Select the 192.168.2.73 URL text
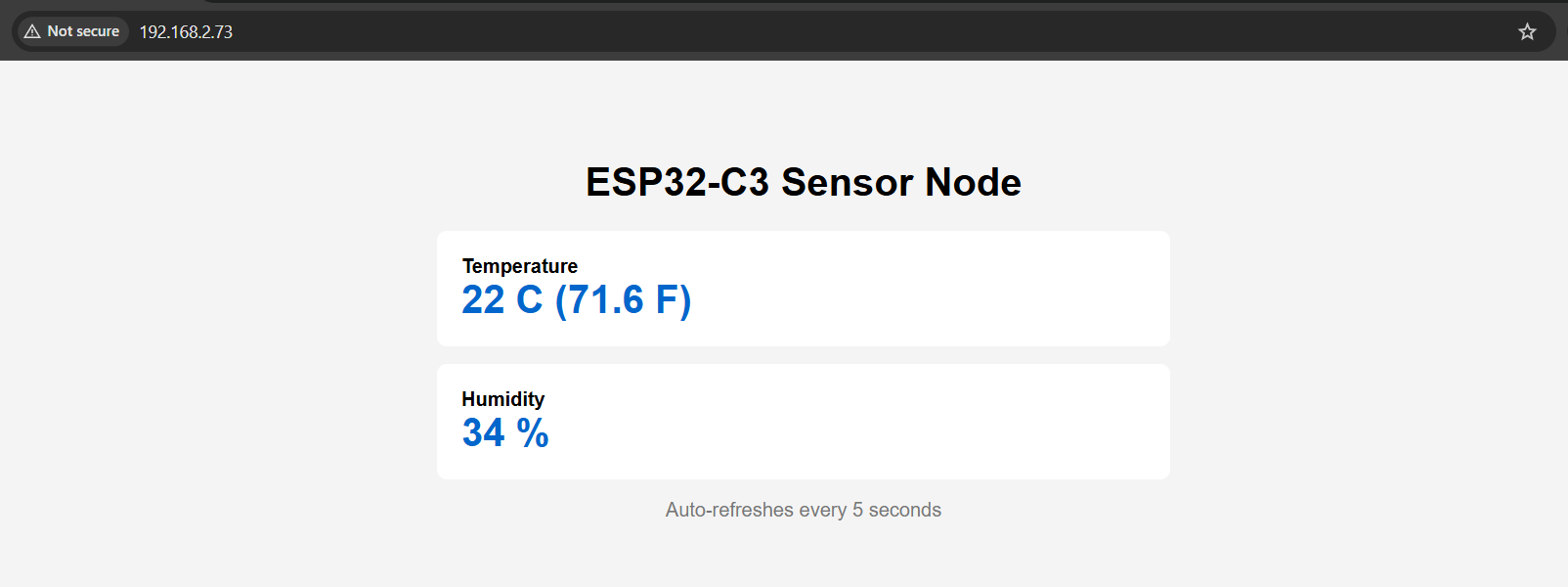The width and height of the screenshot is (1568, 587). (186, 32)
